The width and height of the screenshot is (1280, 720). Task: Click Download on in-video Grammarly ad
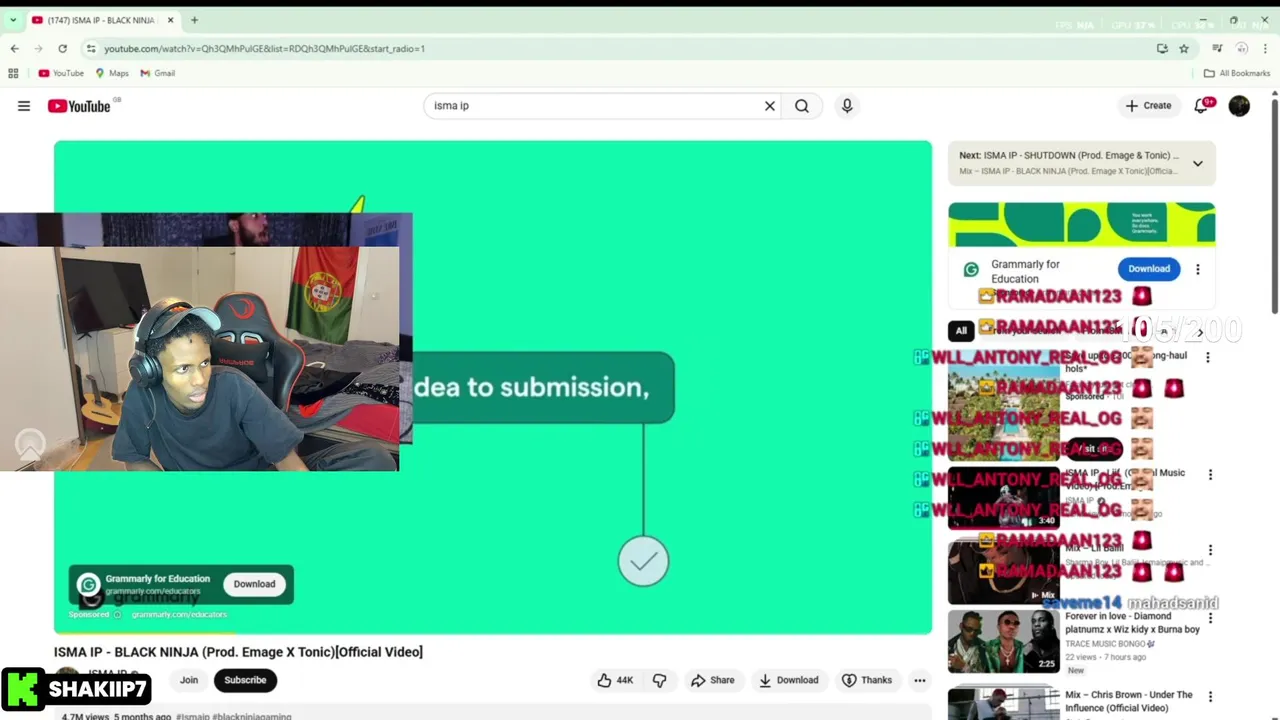254,584
